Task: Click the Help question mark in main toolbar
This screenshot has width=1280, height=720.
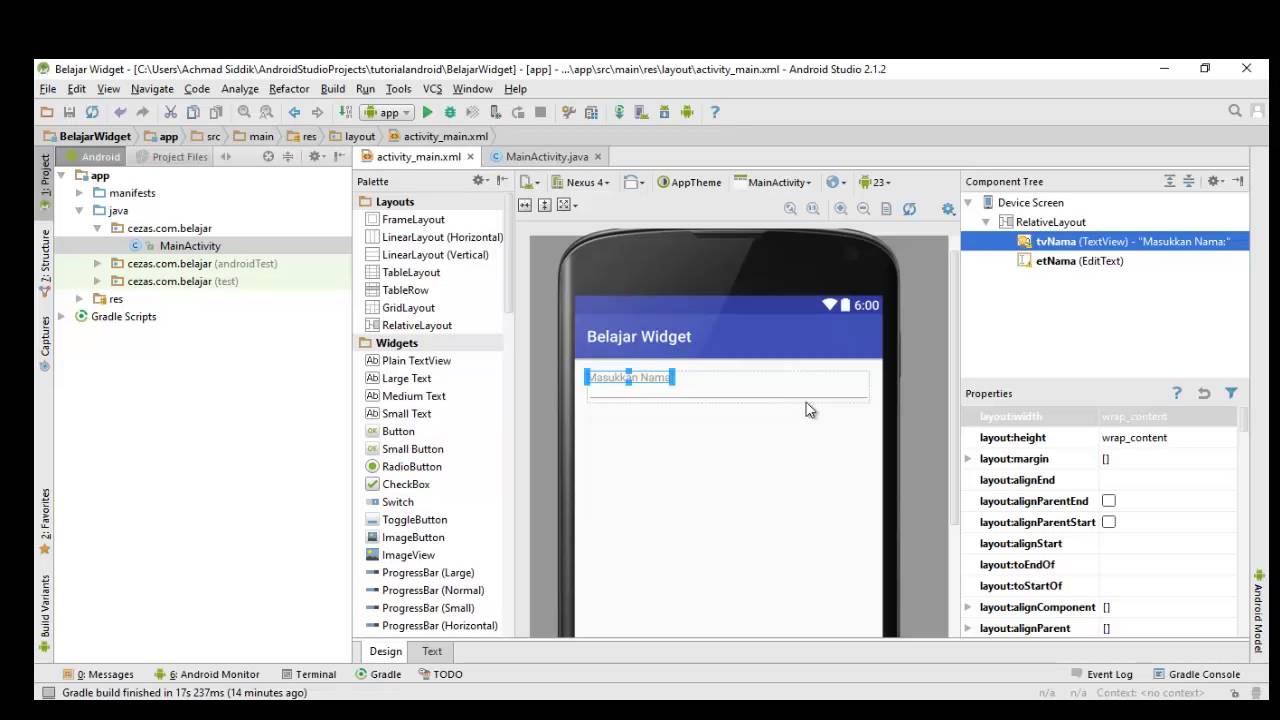Action: pos(714,112)
